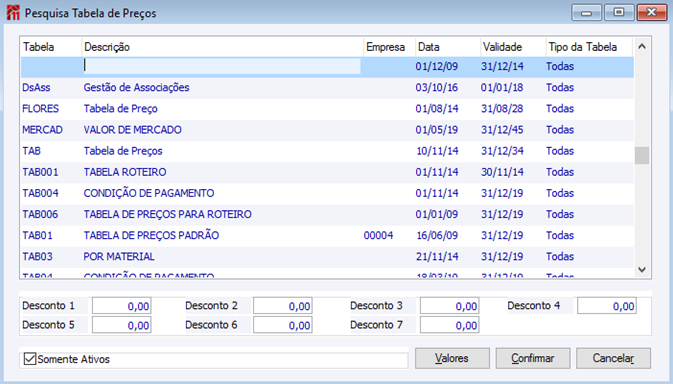673x384 pixels.
Task: Confirm selection with Confirmar button
Action: (533, 358)
